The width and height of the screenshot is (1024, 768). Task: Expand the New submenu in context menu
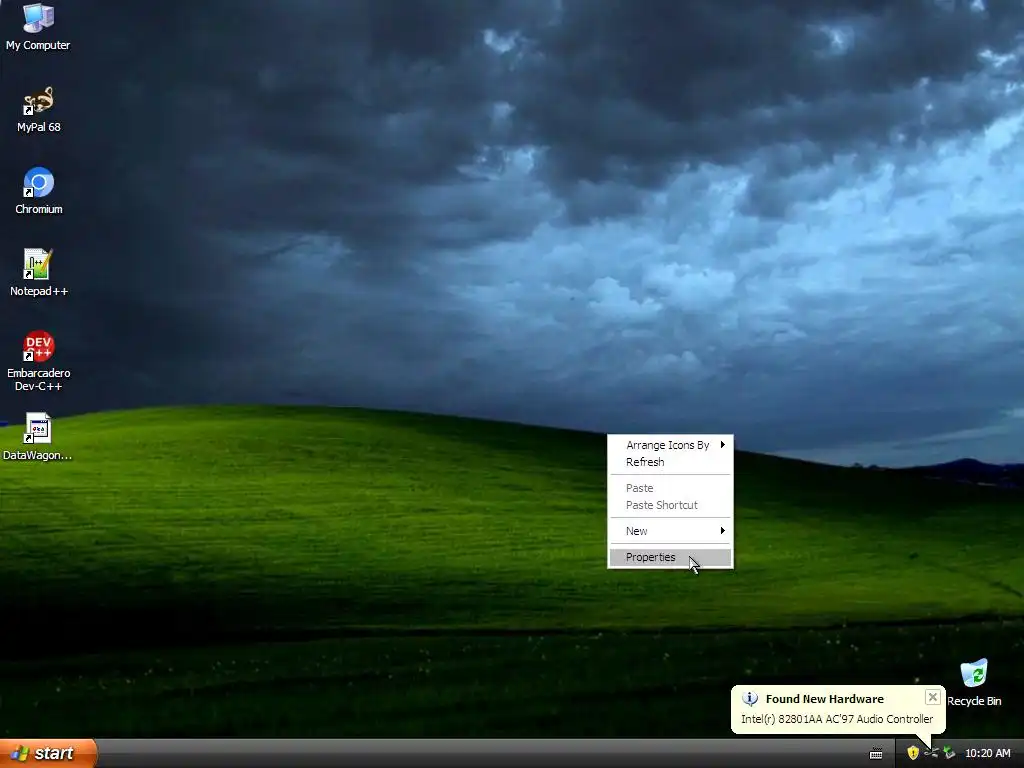click(671, 531)
